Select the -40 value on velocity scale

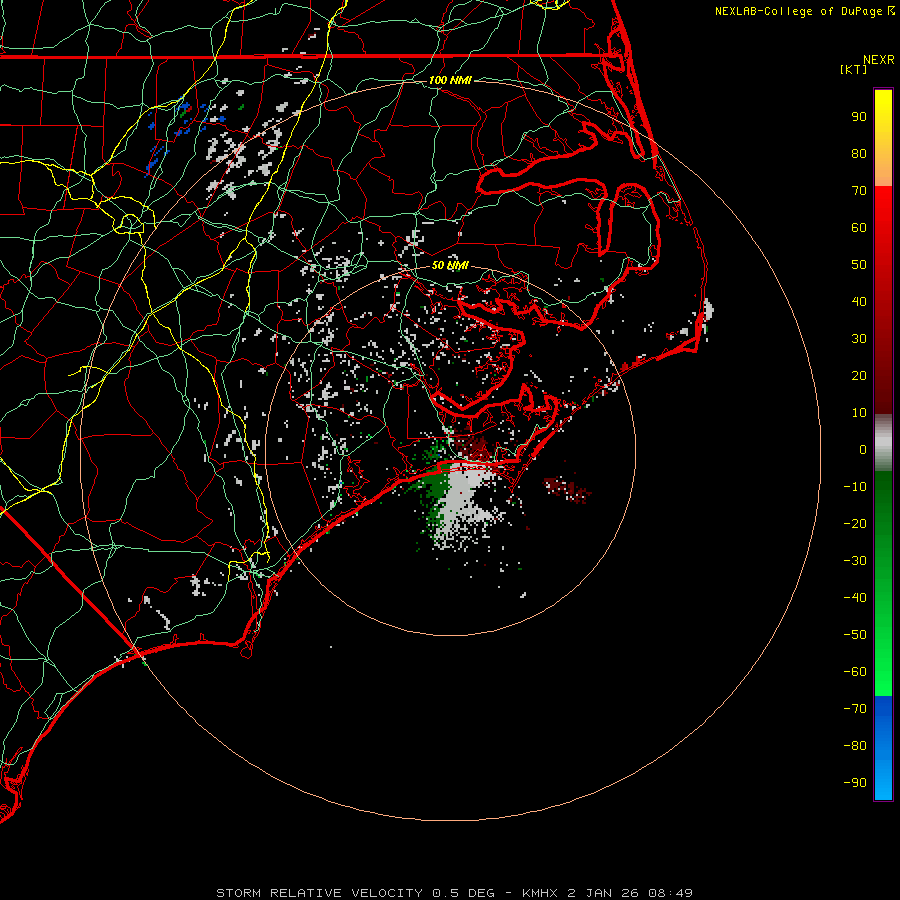click(855, 598)
